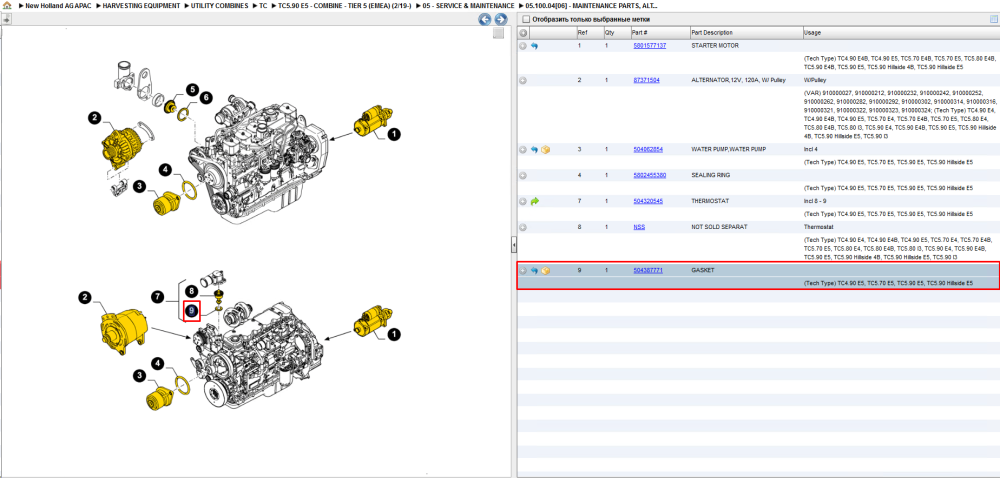Select the 'WATER PUMP,WATER PUMP' description

728,150
